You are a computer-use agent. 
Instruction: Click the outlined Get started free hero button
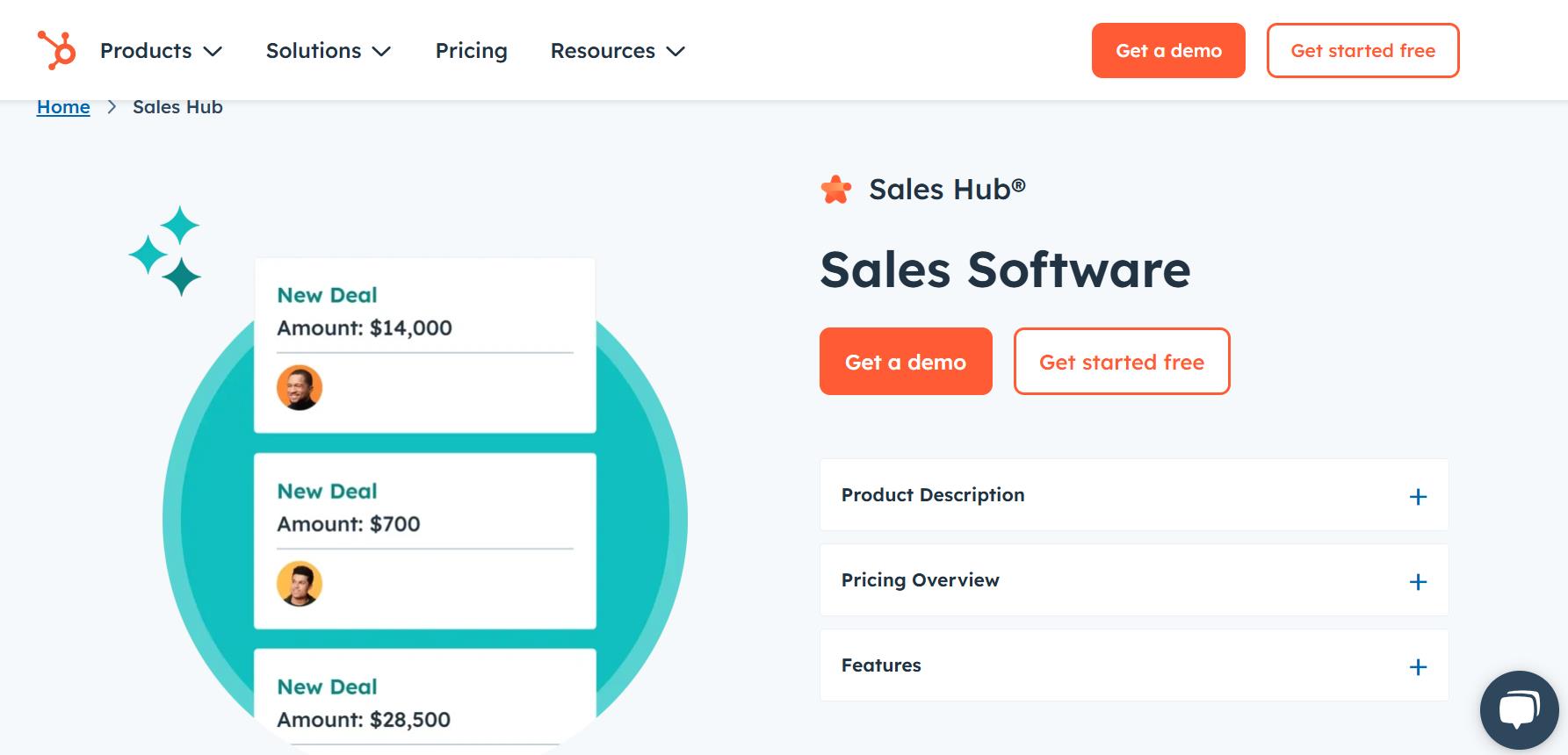pos(1122,361)
